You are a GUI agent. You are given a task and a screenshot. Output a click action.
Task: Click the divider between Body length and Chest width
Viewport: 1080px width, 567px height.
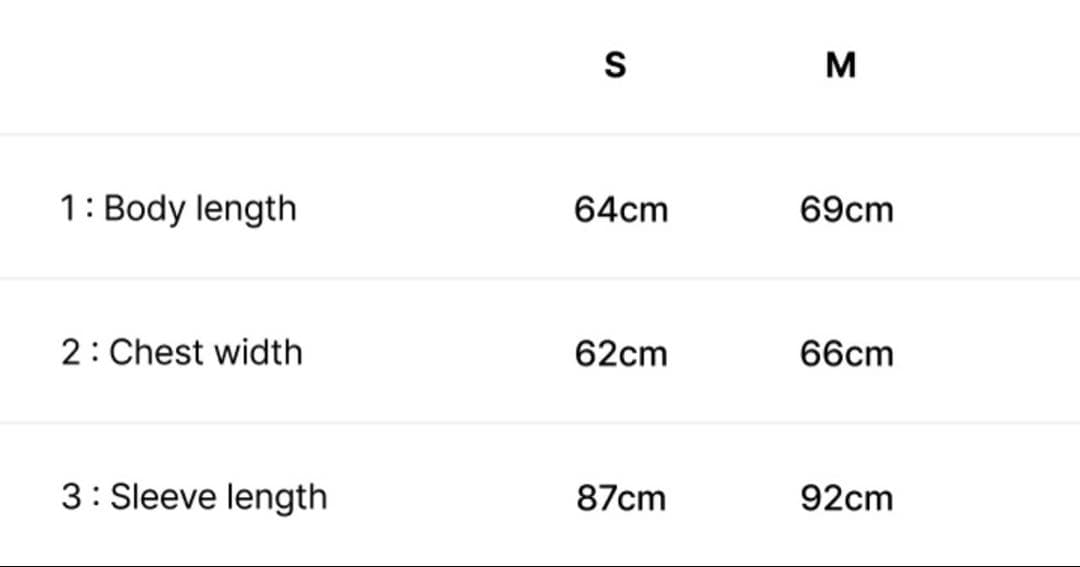pyautogui.click(x=540, y=278)
